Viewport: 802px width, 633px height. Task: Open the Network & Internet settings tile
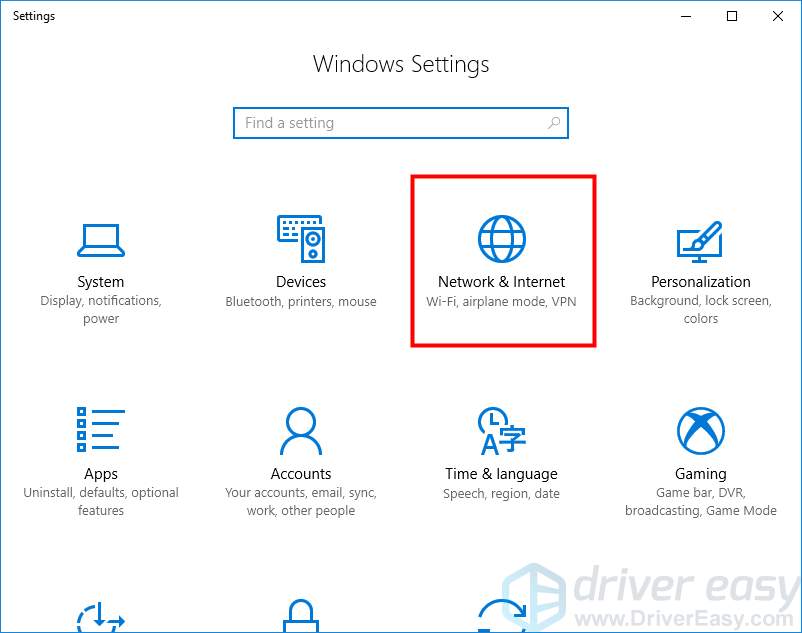[501, 262]
